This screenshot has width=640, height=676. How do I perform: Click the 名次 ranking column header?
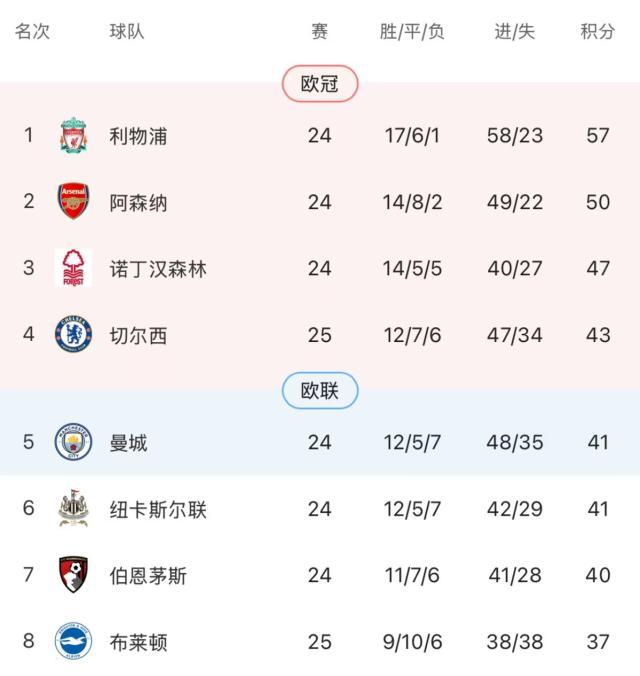coord(32,31)
